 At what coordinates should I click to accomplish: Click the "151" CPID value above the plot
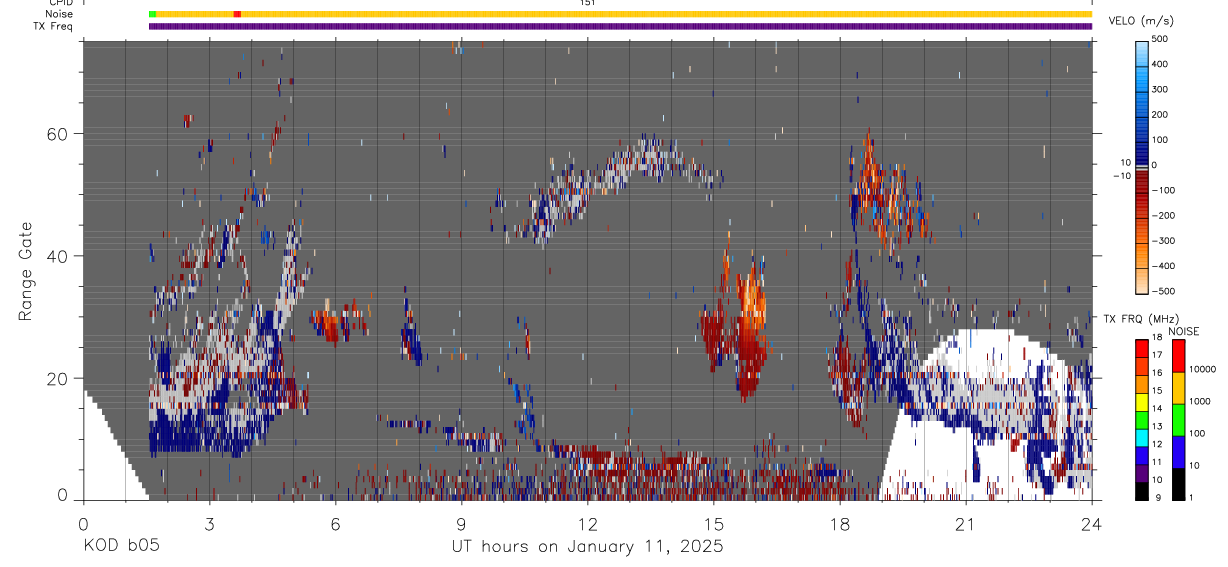[588, 3]
